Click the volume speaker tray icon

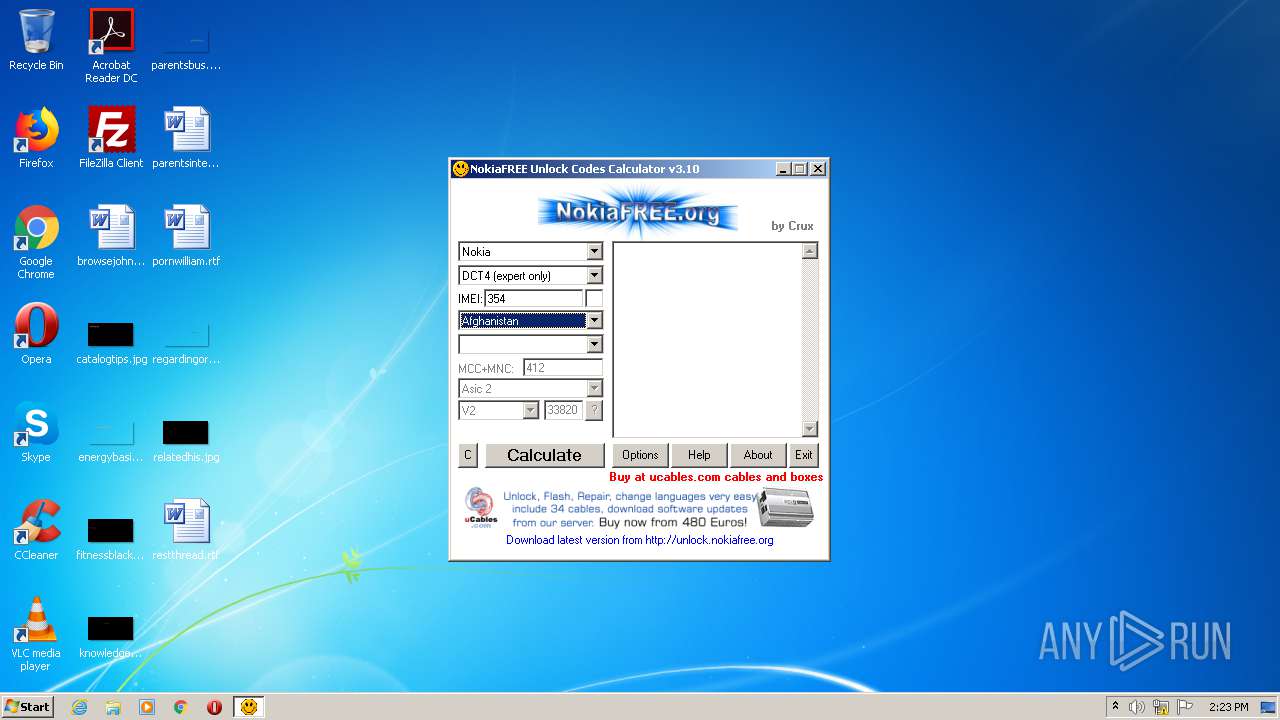coord(1137,707)
